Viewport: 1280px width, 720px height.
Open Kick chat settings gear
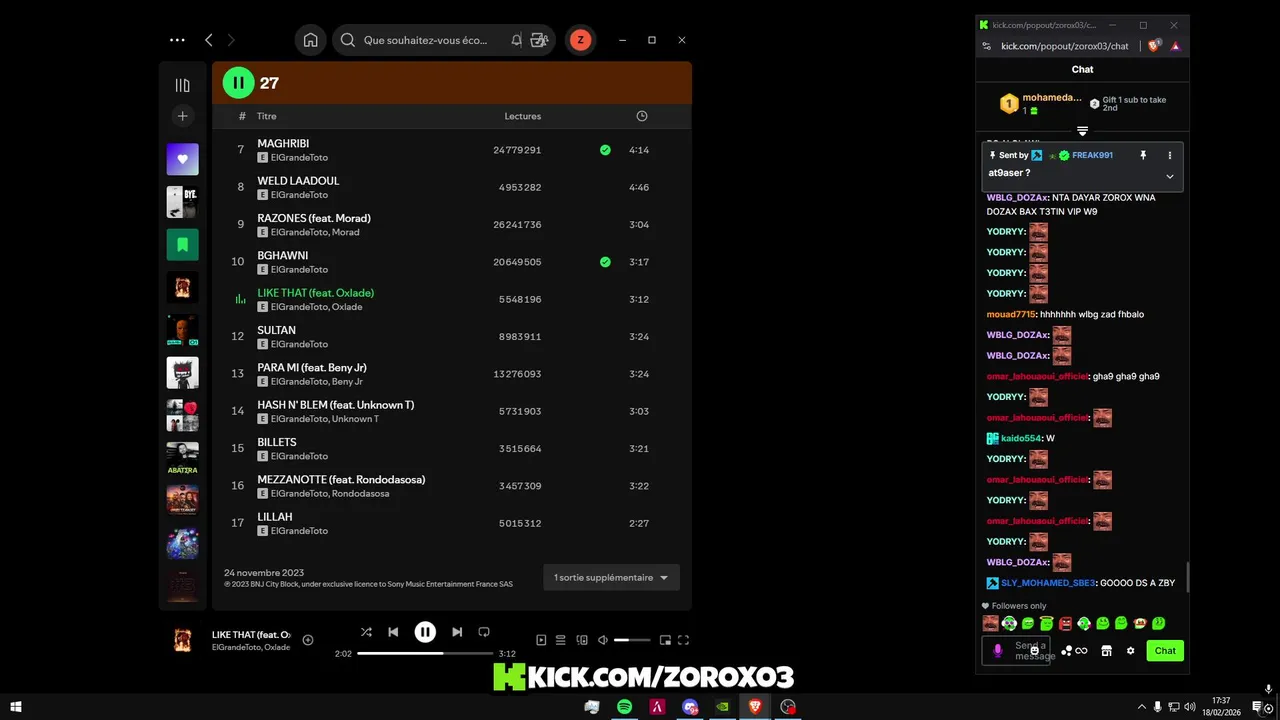tap(1131, 650)
